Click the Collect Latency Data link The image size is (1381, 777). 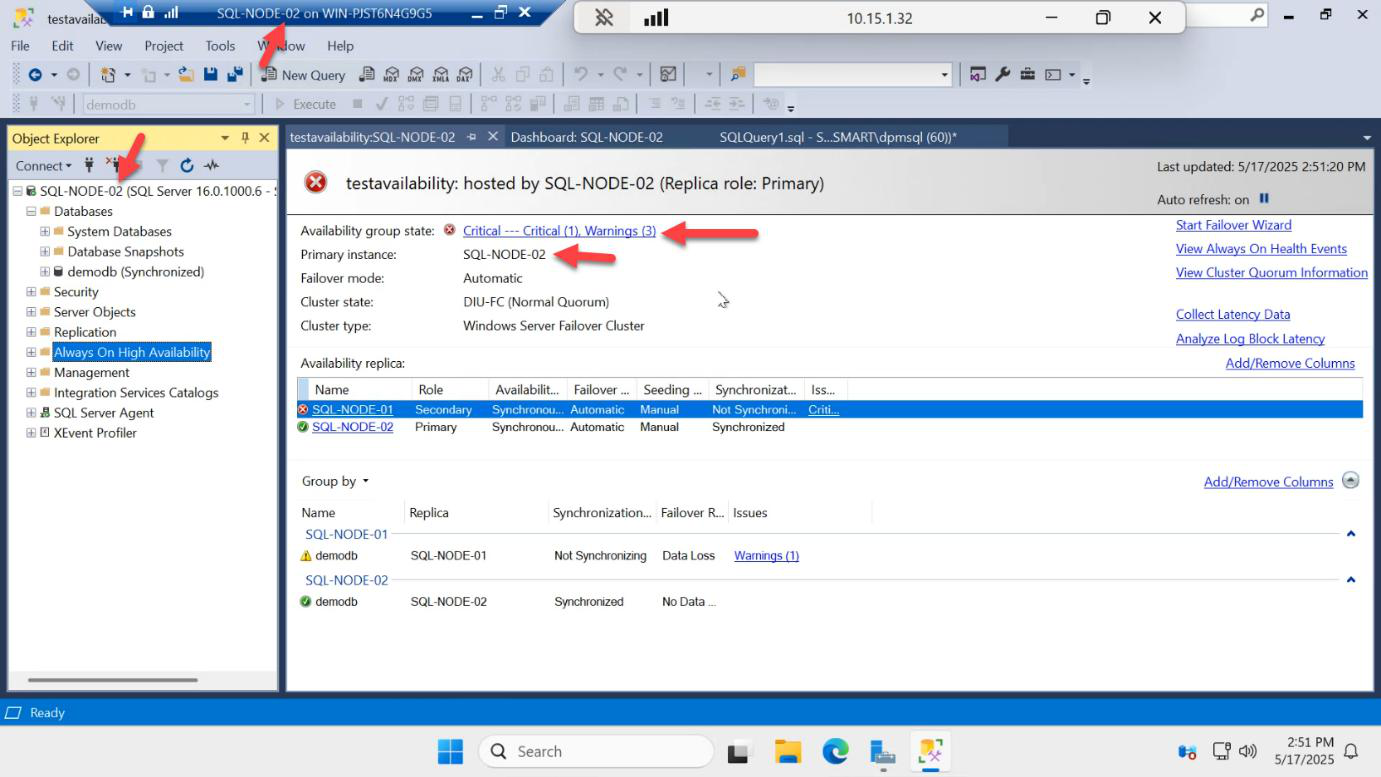click(1233, 315)
